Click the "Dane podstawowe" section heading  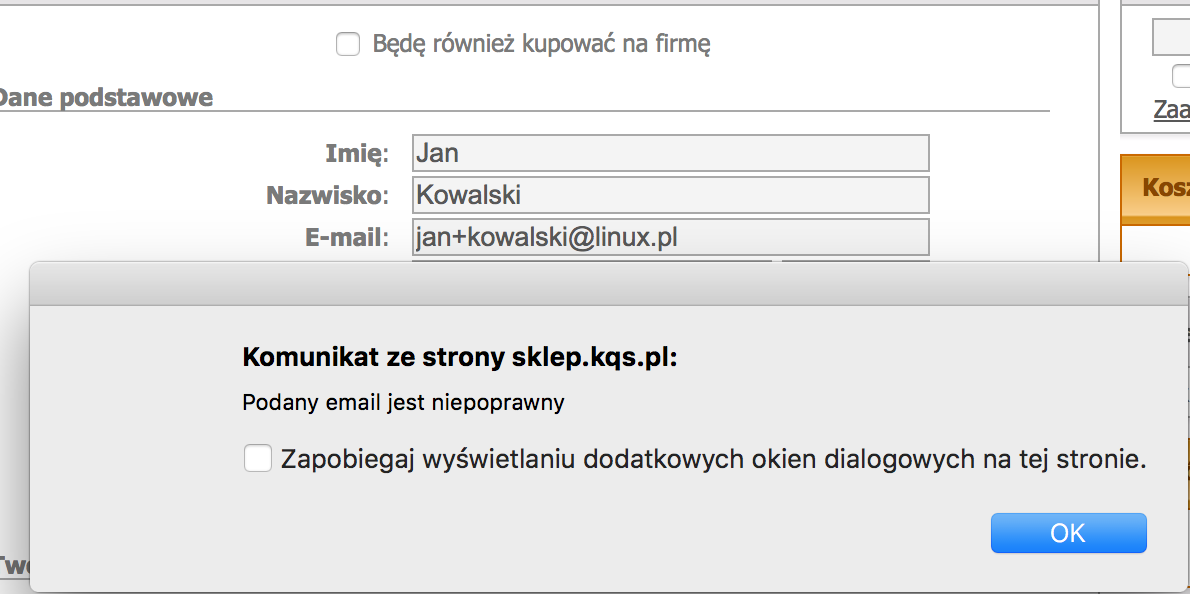pos(105,97)
